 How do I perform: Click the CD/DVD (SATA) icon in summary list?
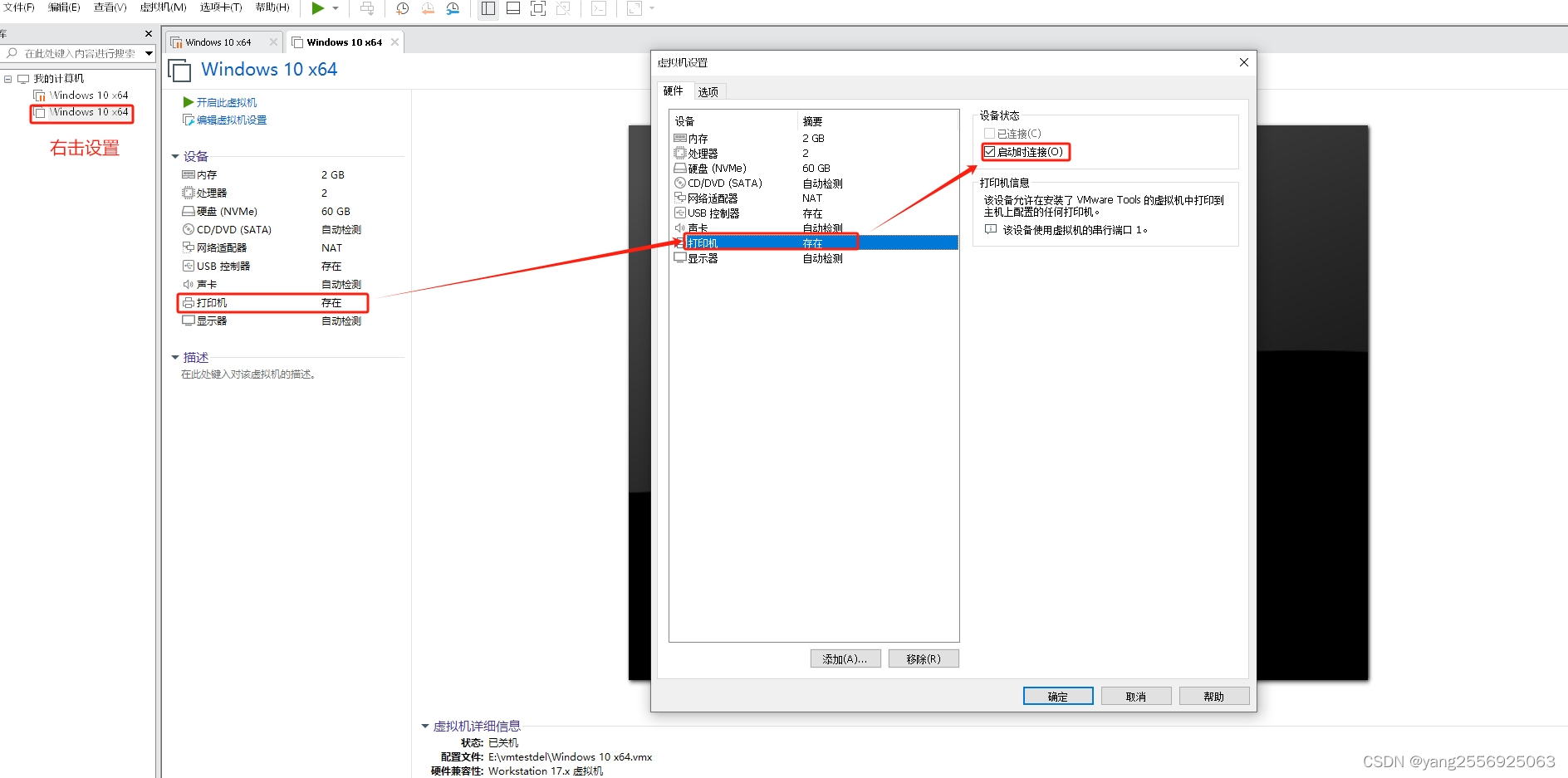pyautogui.click(x=189, y=230)
